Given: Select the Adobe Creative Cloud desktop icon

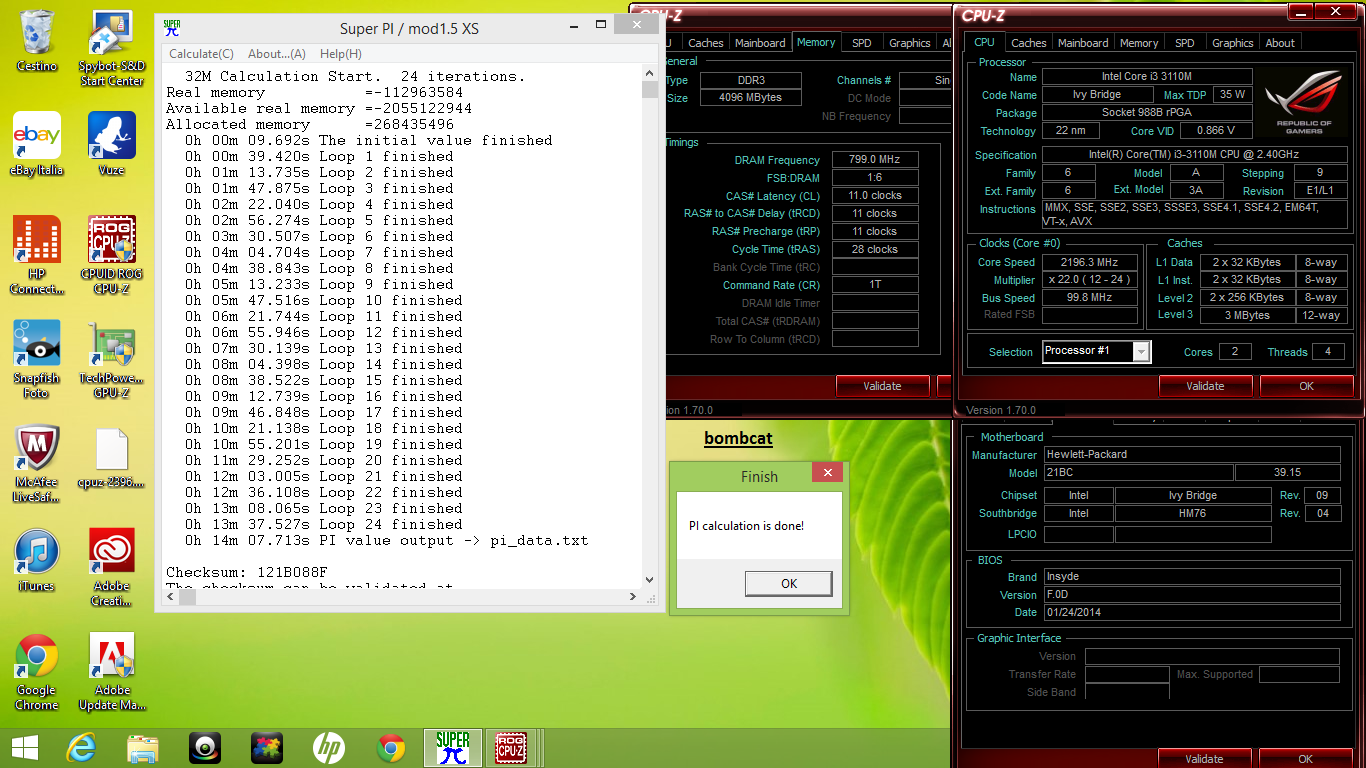Looking at the screenshot, I should [112, 568].
